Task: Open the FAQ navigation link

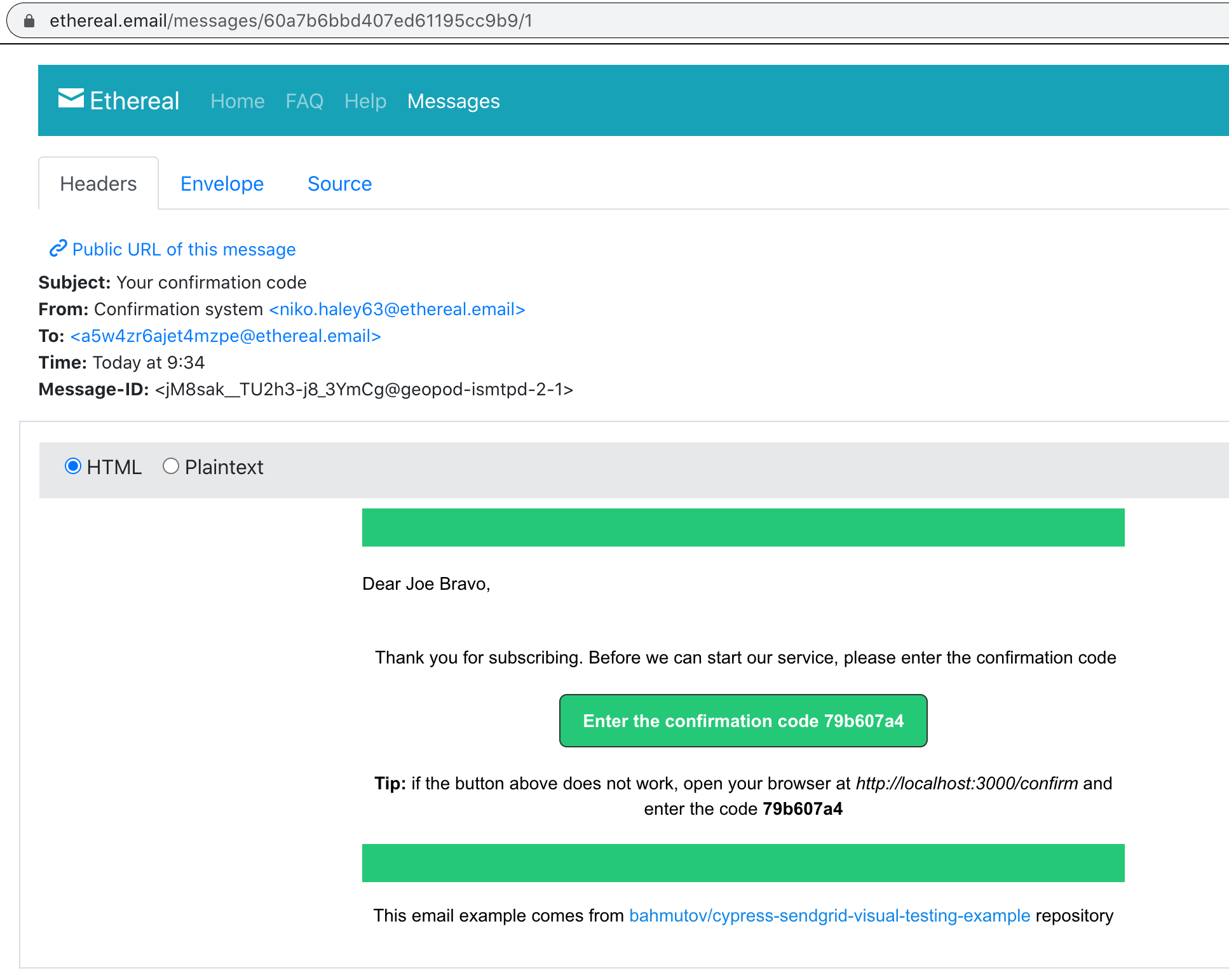Action: pos(304,101)
